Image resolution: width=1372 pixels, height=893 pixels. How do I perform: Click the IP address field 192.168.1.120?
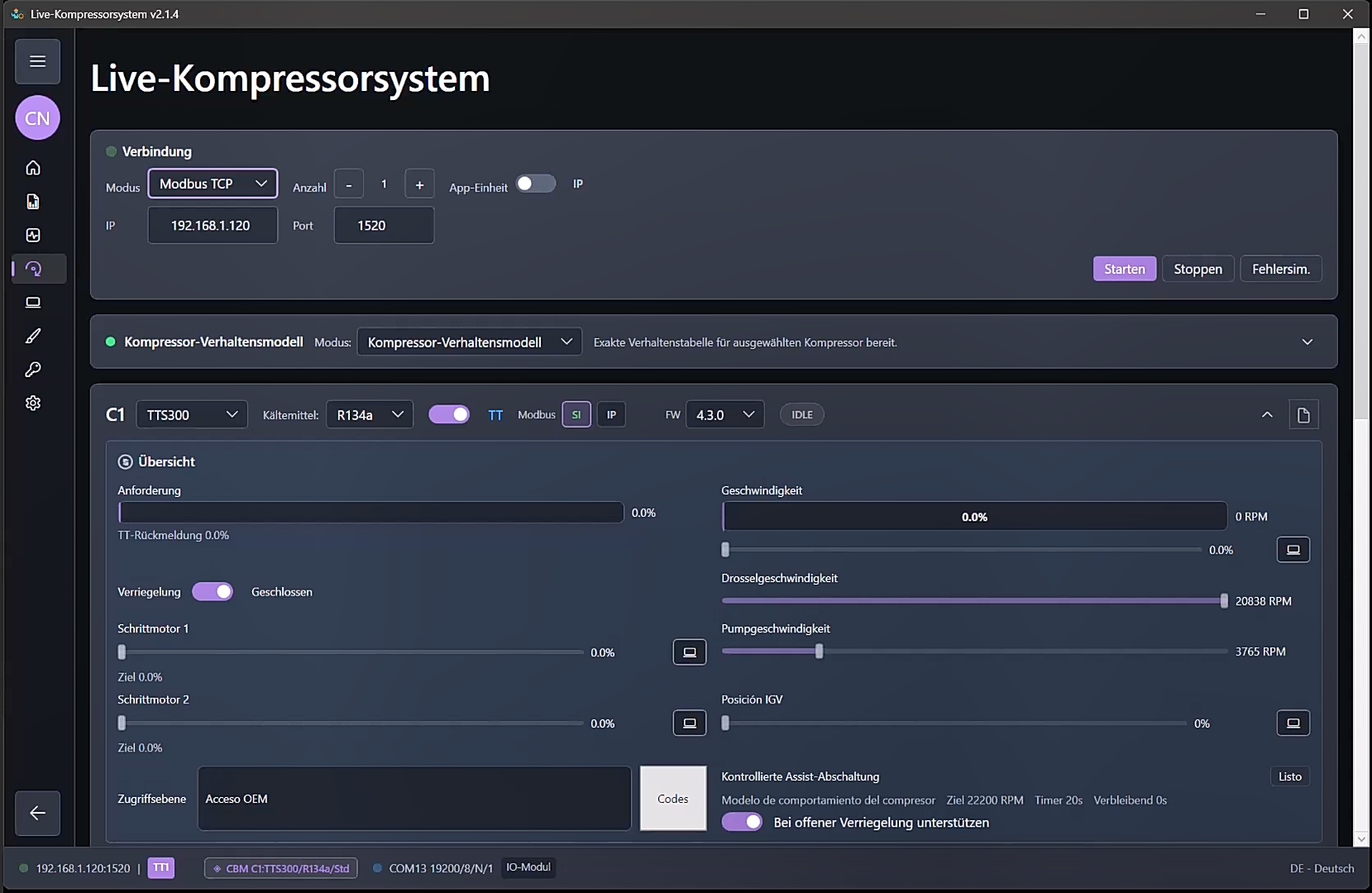tap(213, 226)
